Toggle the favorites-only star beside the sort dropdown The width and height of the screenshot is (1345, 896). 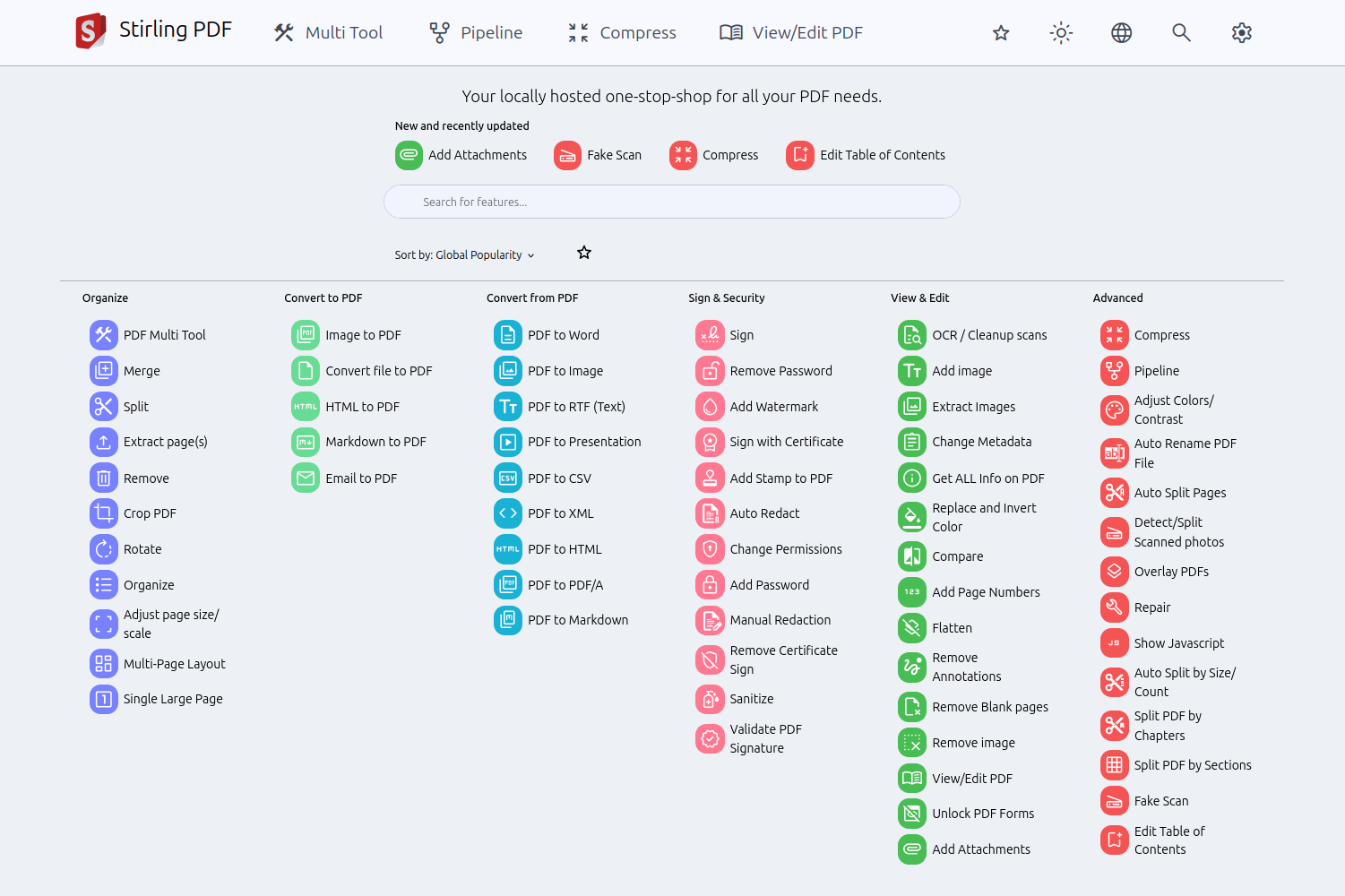[x=584, y=253]
